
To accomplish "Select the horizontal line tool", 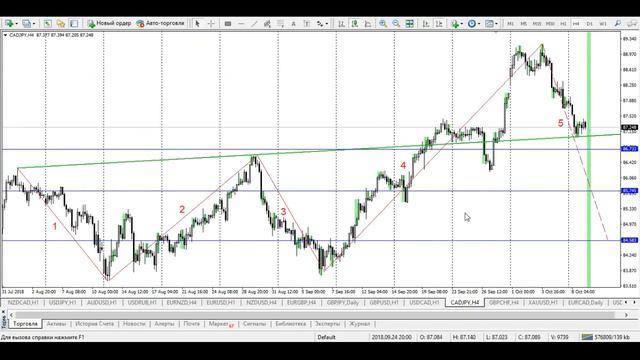I will [x=241, y=24].
